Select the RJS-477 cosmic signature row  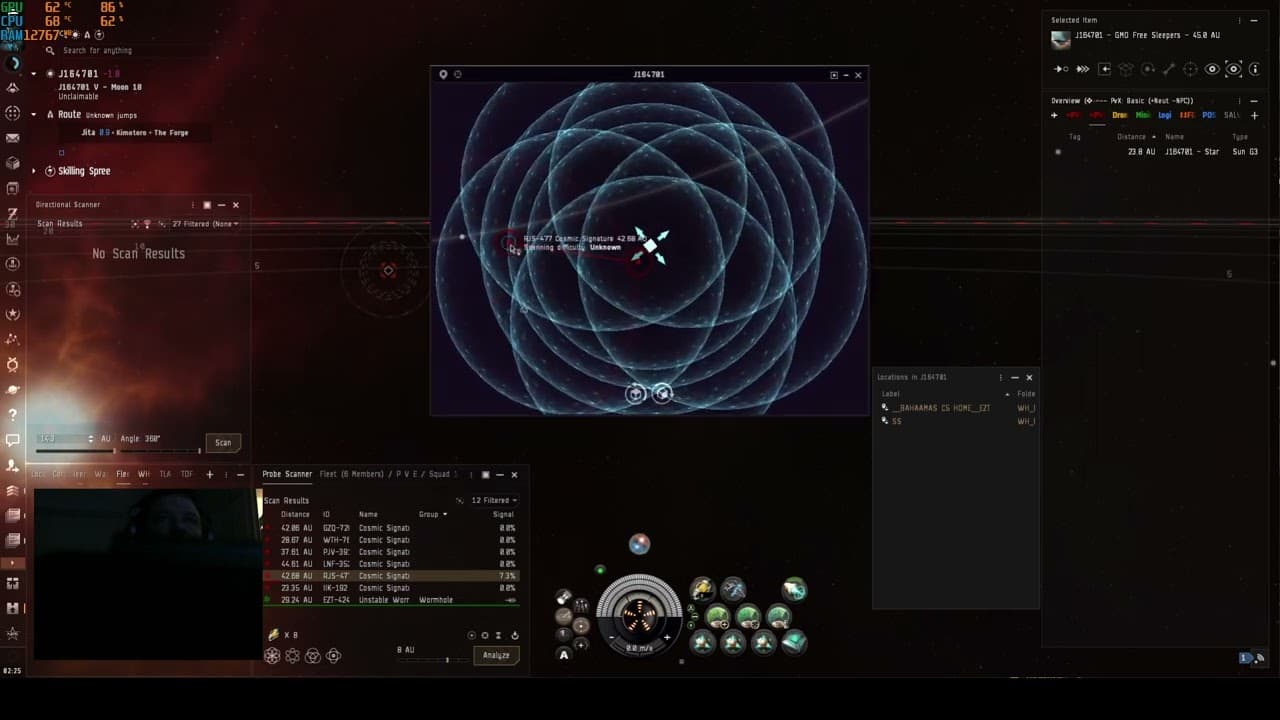click(390, 576)
